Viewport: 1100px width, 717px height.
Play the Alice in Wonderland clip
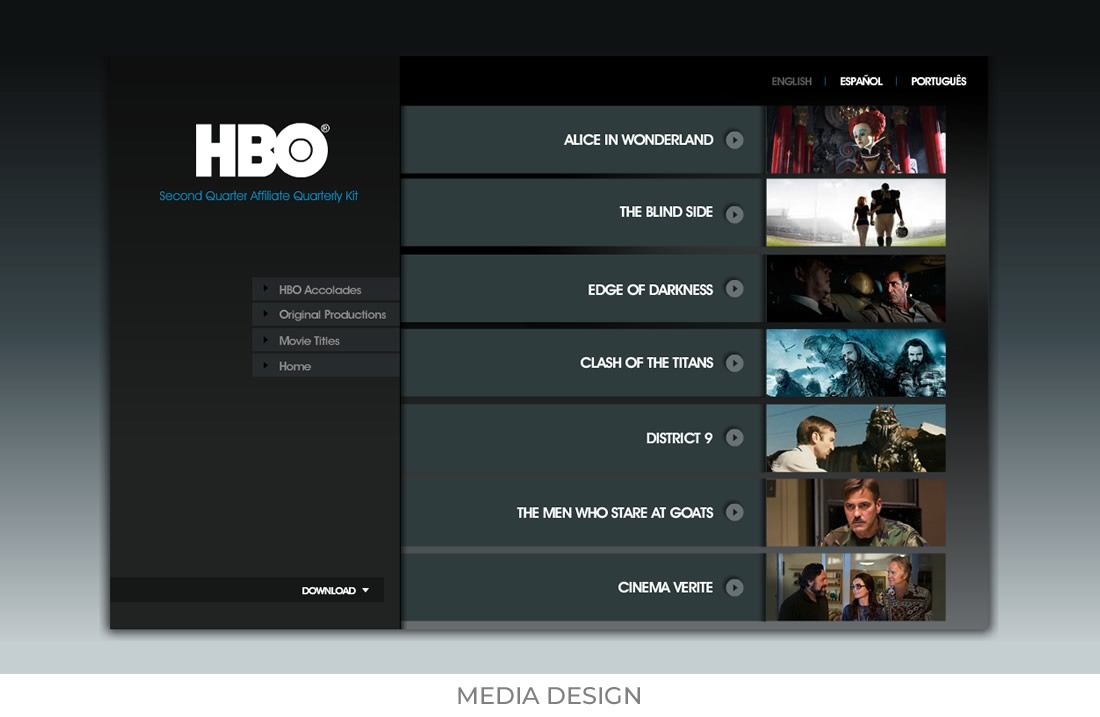coord(735,140)
